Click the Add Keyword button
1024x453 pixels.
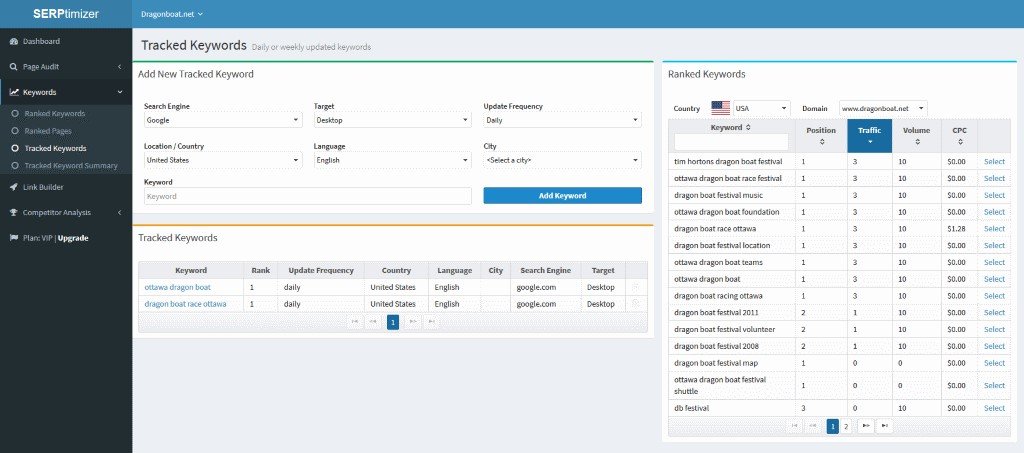pyautogui.click(x=562, y=195)
